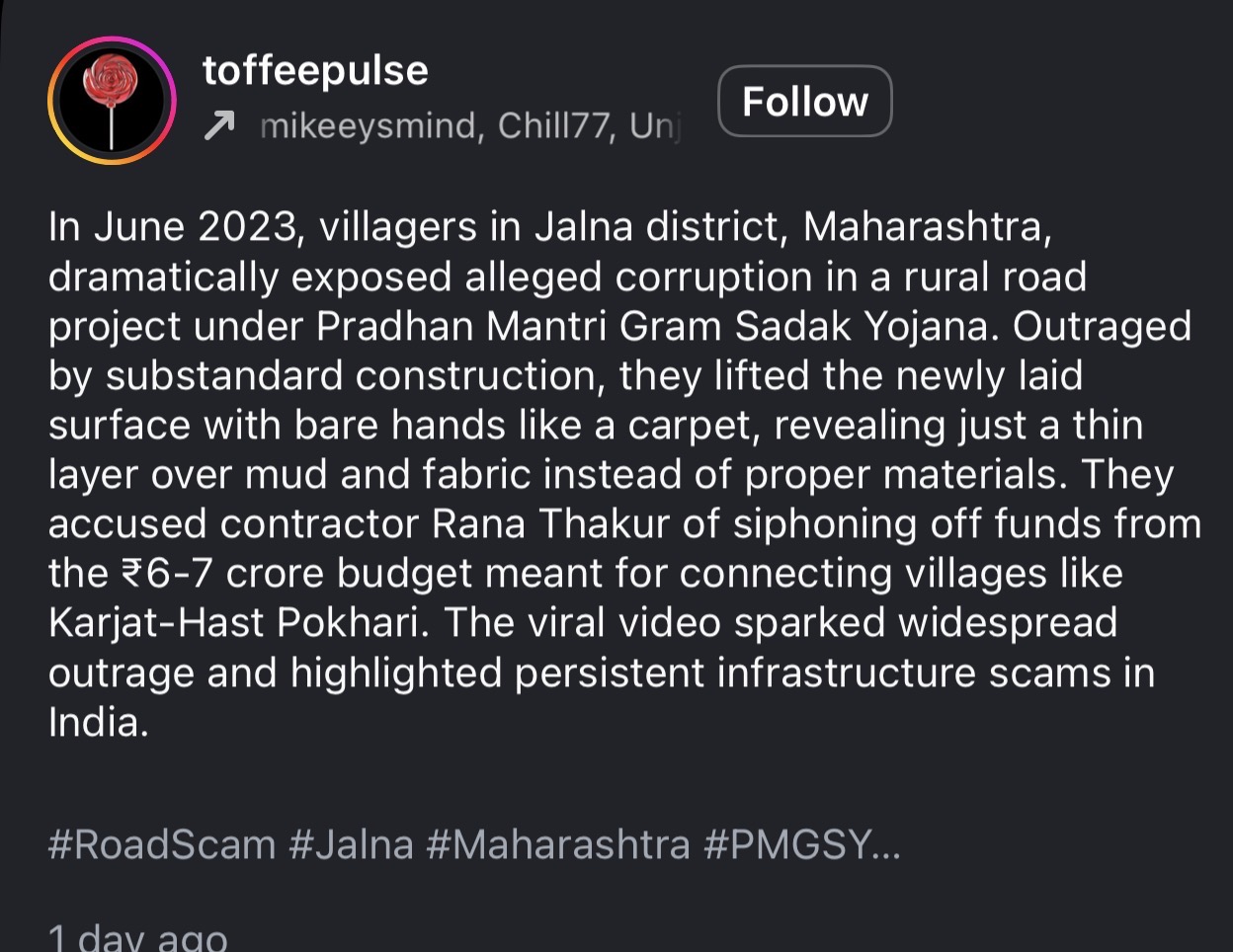The height and width of the screenshot is (952, 1233).
Task: Tap the #Jalna hashtag
Action: click(x=351, y=845)
